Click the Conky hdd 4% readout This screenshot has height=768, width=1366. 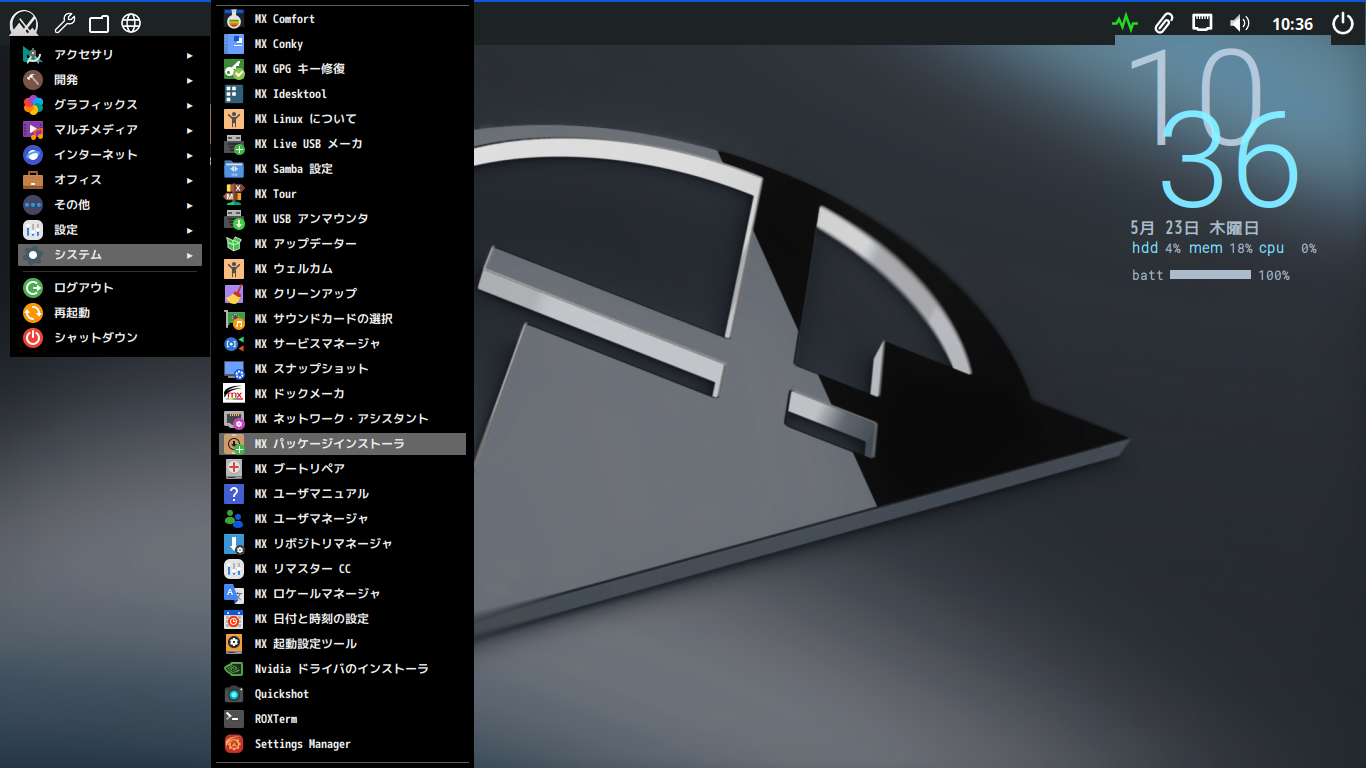[x=1156, y=248]
